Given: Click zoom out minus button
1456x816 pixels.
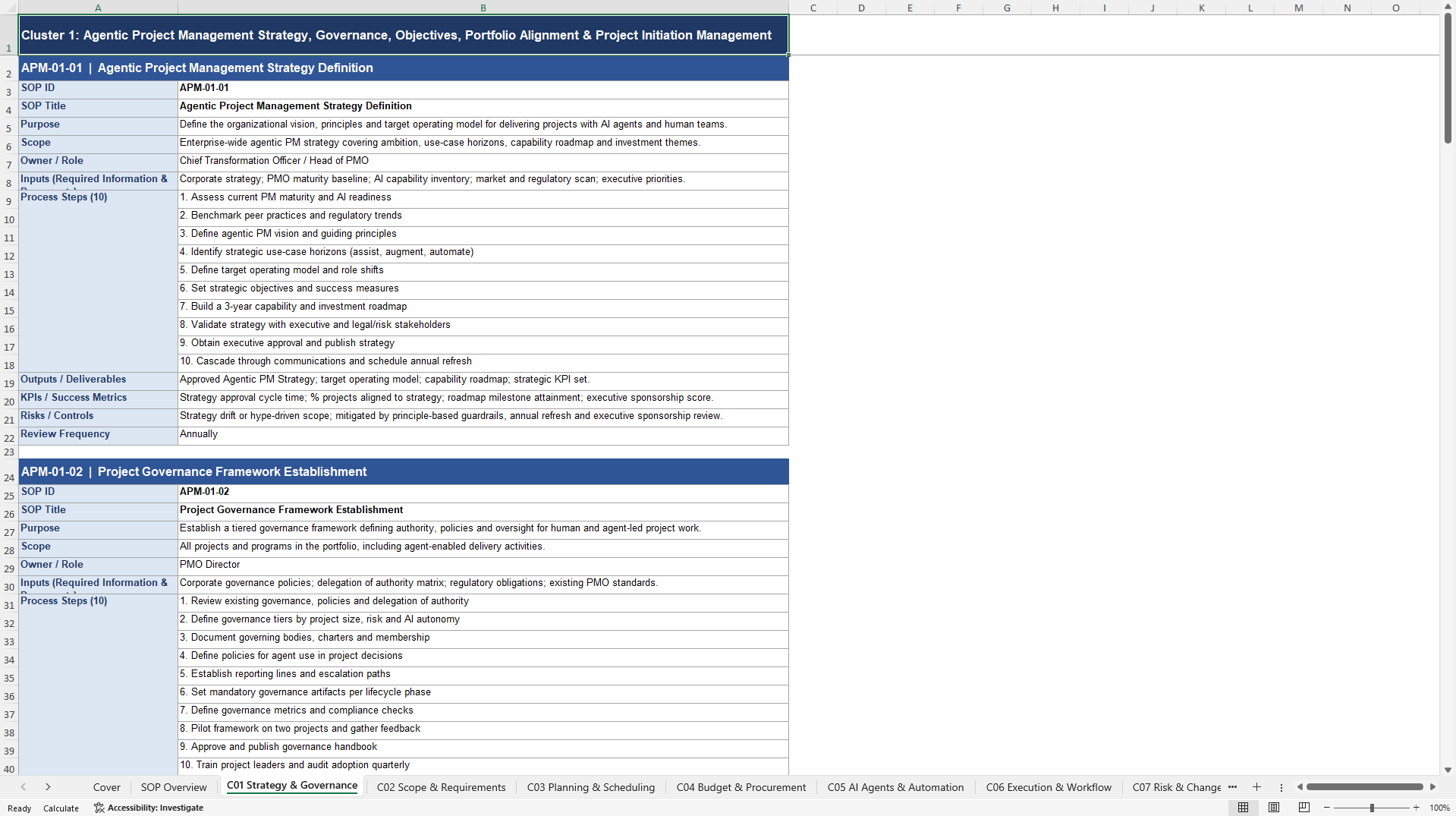Looking at the screenshot, I should tap(1327, 808).
